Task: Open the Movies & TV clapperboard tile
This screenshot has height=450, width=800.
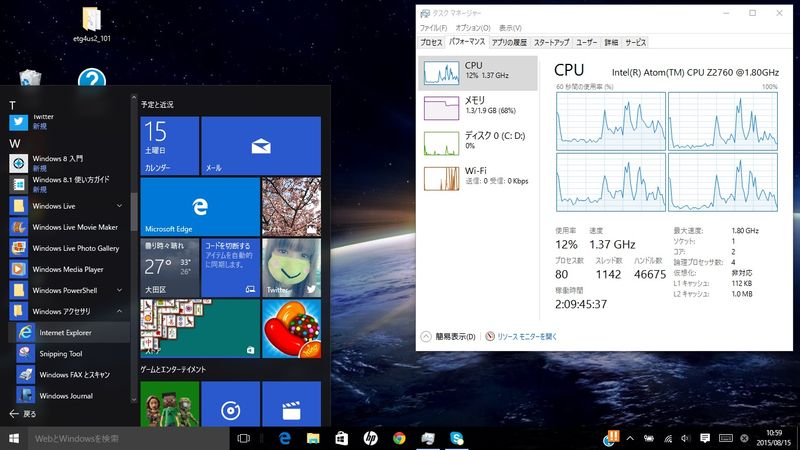Action: tap(291, 404)
